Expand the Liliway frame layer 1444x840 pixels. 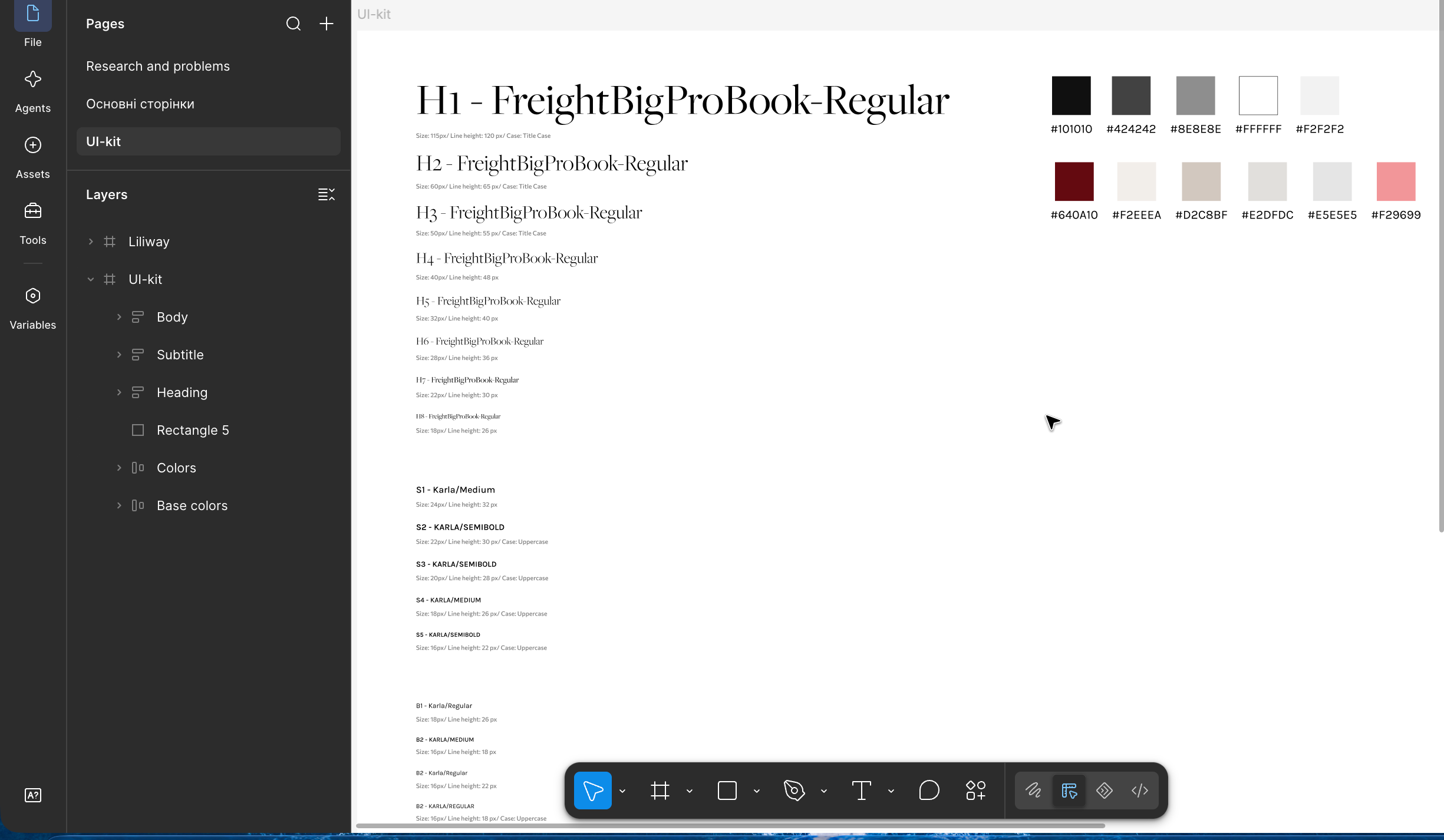tap(91, 242)
